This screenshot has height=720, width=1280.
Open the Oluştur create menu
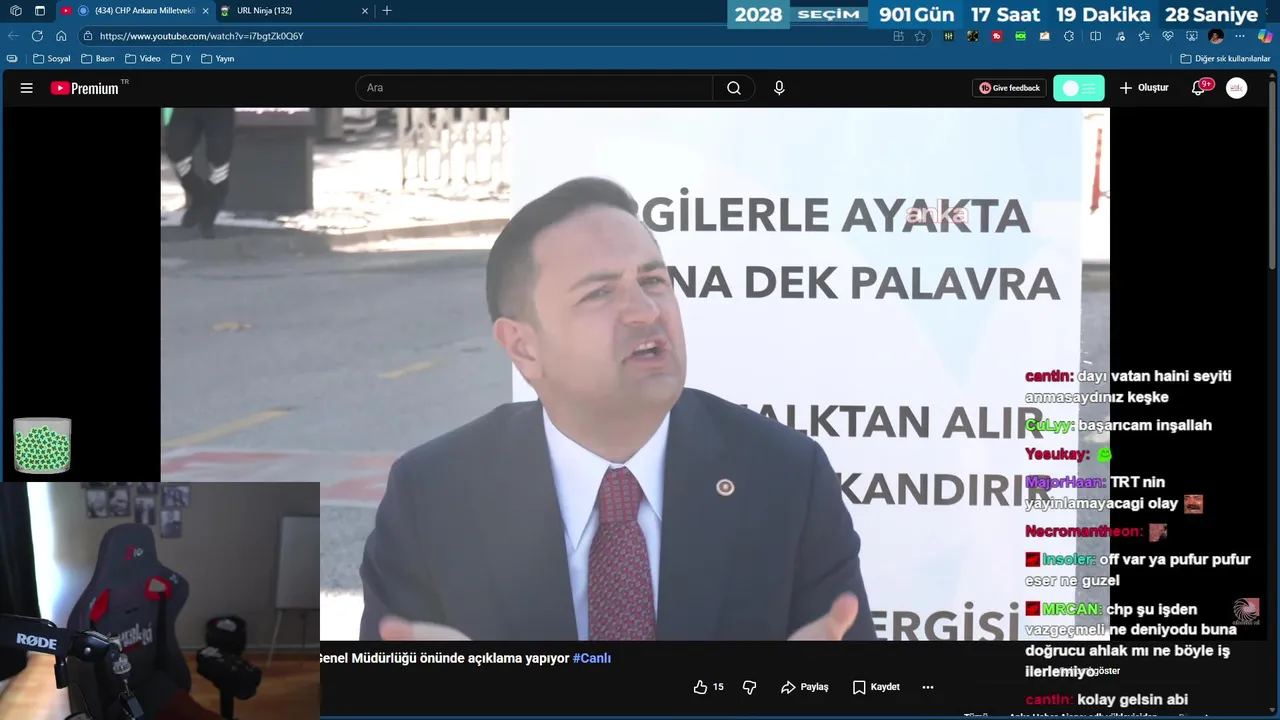[1144, 88]
